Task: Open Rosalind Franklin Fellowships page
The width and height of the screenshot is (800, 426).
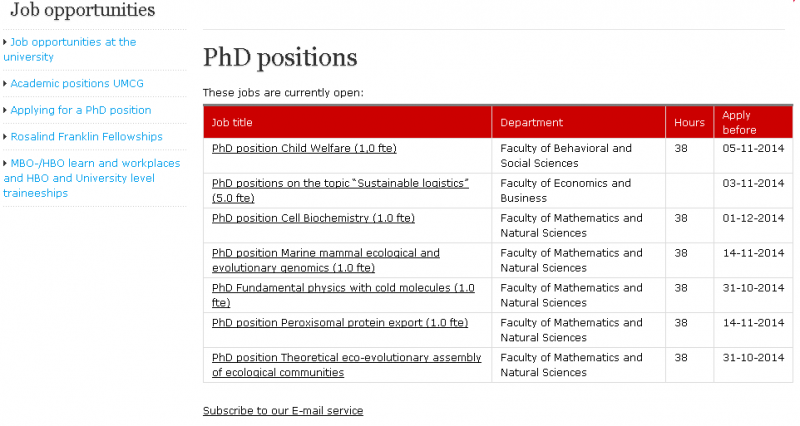Action: 86,137
